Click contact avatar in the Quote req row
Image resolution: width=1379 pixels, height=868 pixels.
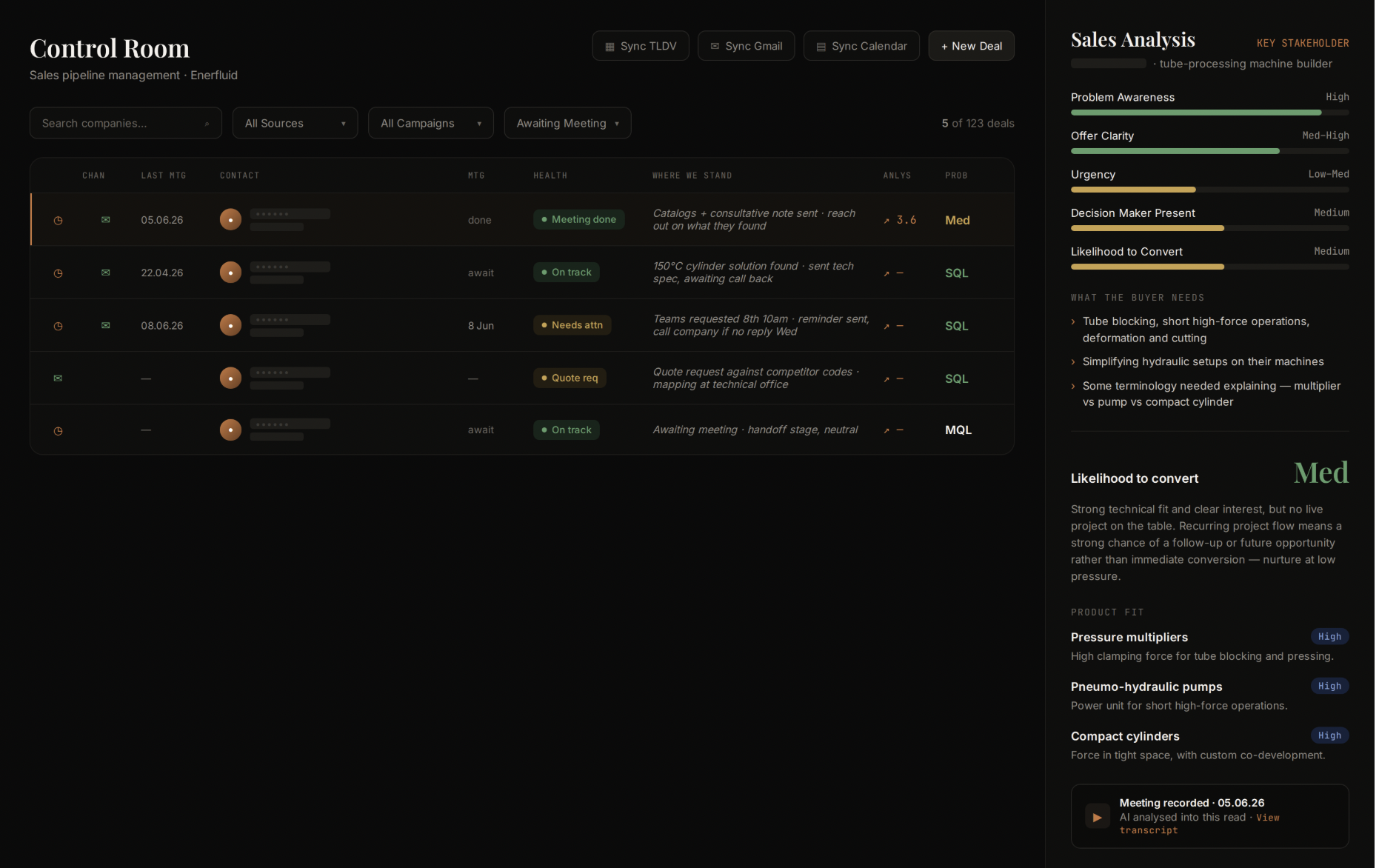tap(230, 378)
